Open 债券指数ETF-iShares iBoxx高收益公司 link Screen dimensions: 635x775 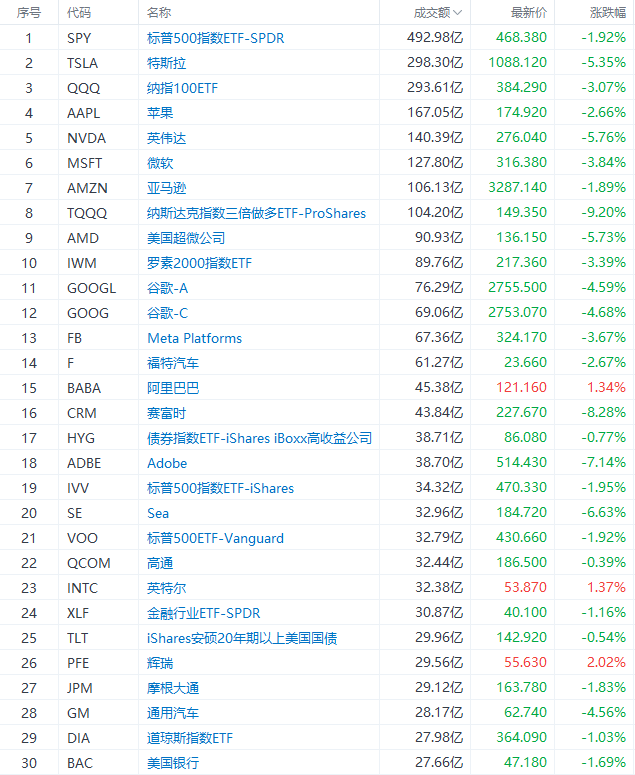[x=259, y=438]
